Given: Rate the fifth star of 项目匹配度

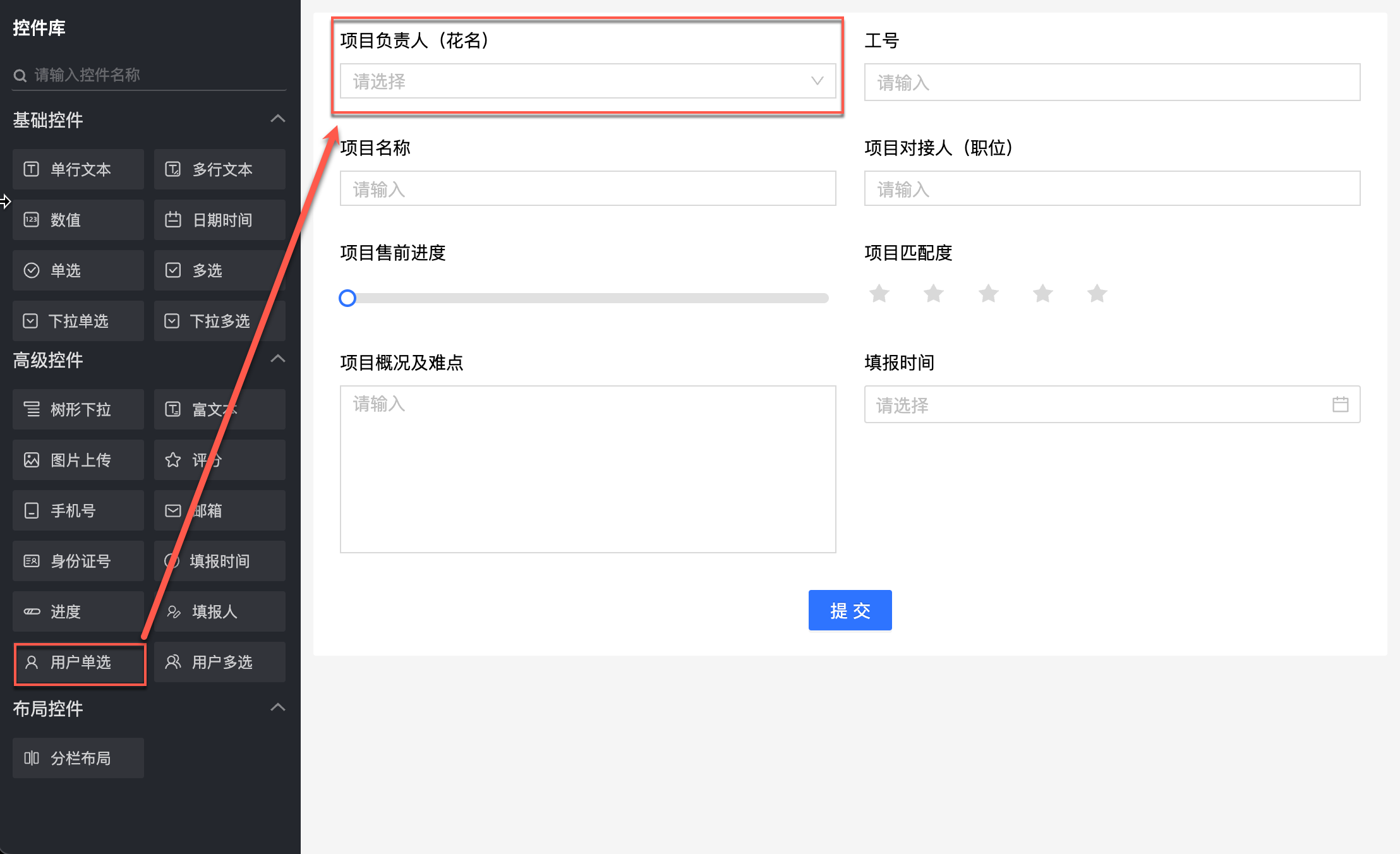Looking at the screenshot, I should [x=1097, y=294].
